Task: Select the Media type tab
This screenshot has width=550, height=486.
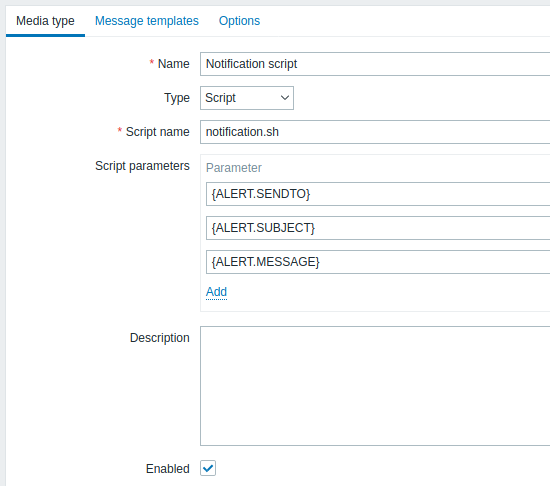Action: point(45,21)
